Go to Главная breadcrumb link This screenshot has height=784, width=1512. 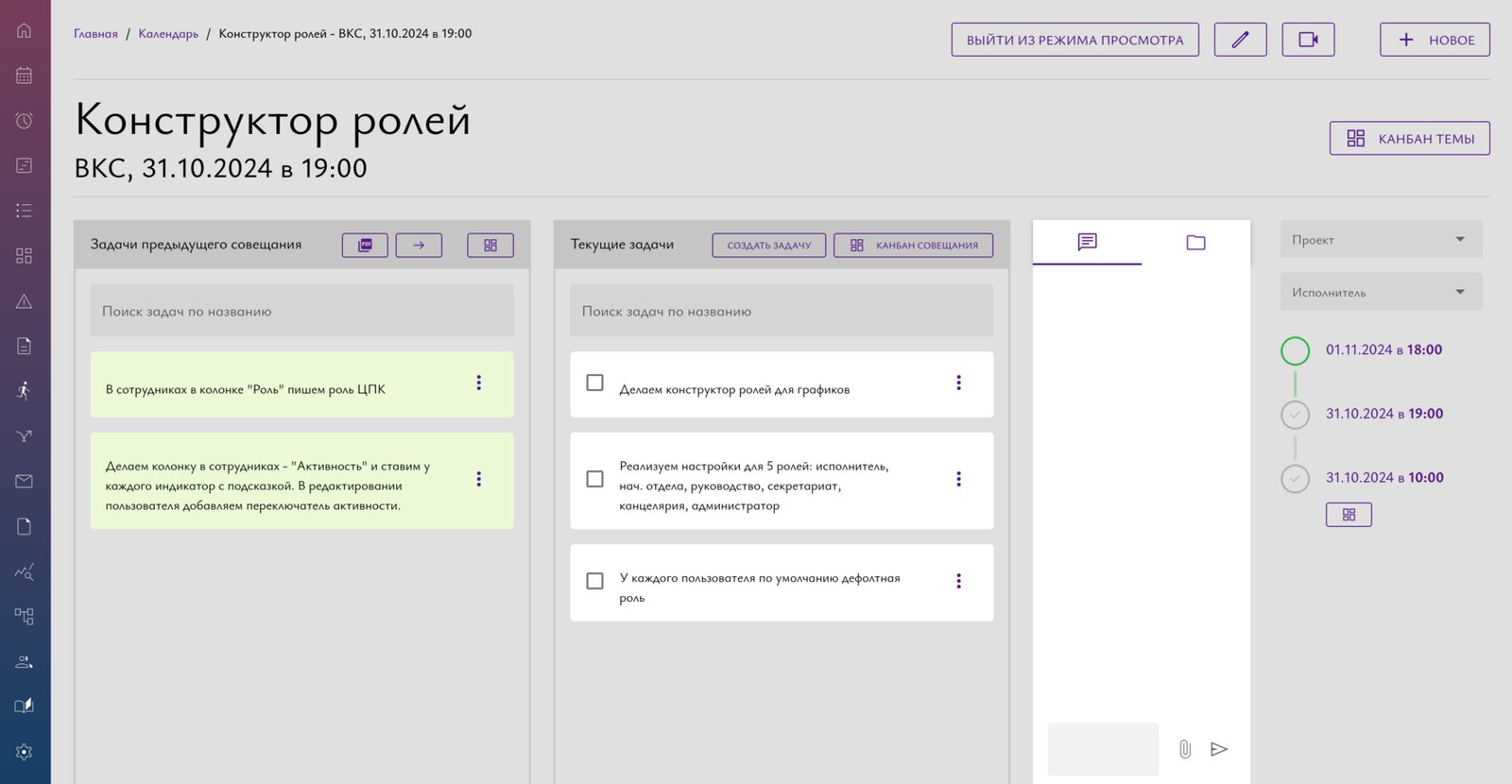point(95,33)
